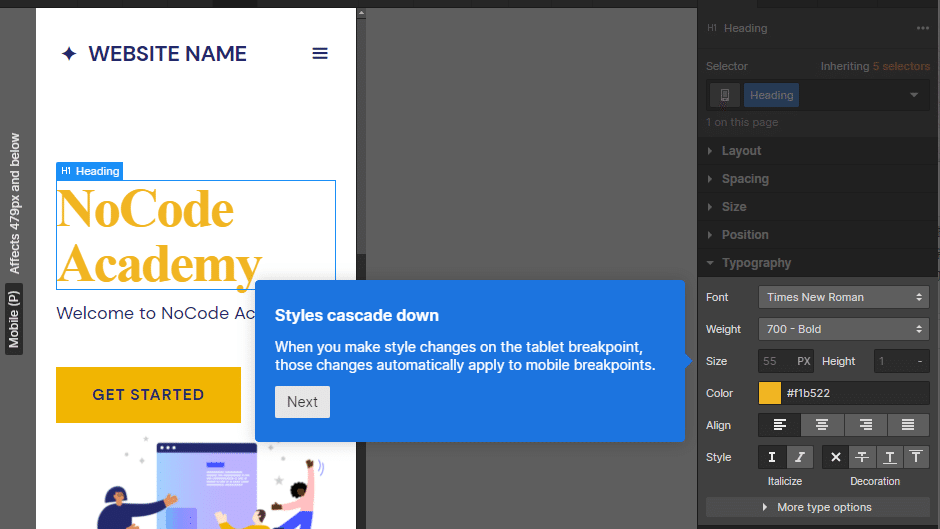
Task: Open the Weight dropdown showing 700 - Bold
Action: [x=843, y=329]
